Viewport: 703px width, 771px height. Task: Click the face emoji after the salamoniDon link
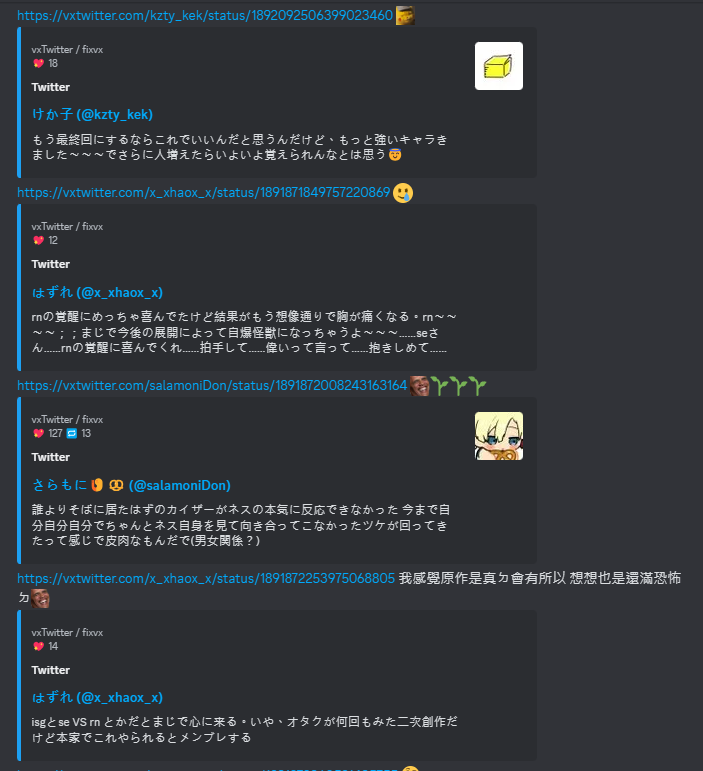tap(419, 386)
